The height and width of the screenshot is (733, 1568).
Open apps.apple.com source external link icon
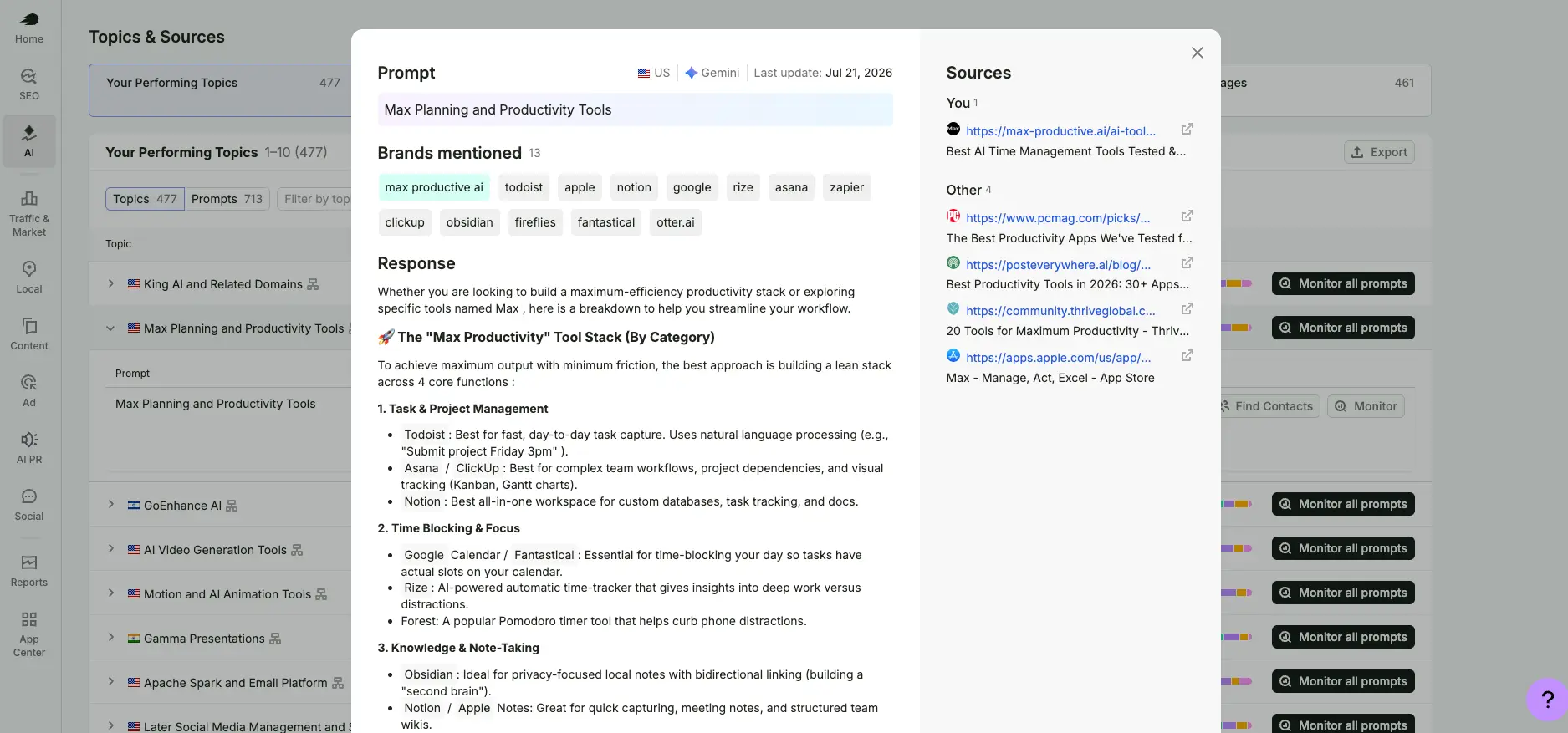pyautogui.click(x=1187, y=356)
